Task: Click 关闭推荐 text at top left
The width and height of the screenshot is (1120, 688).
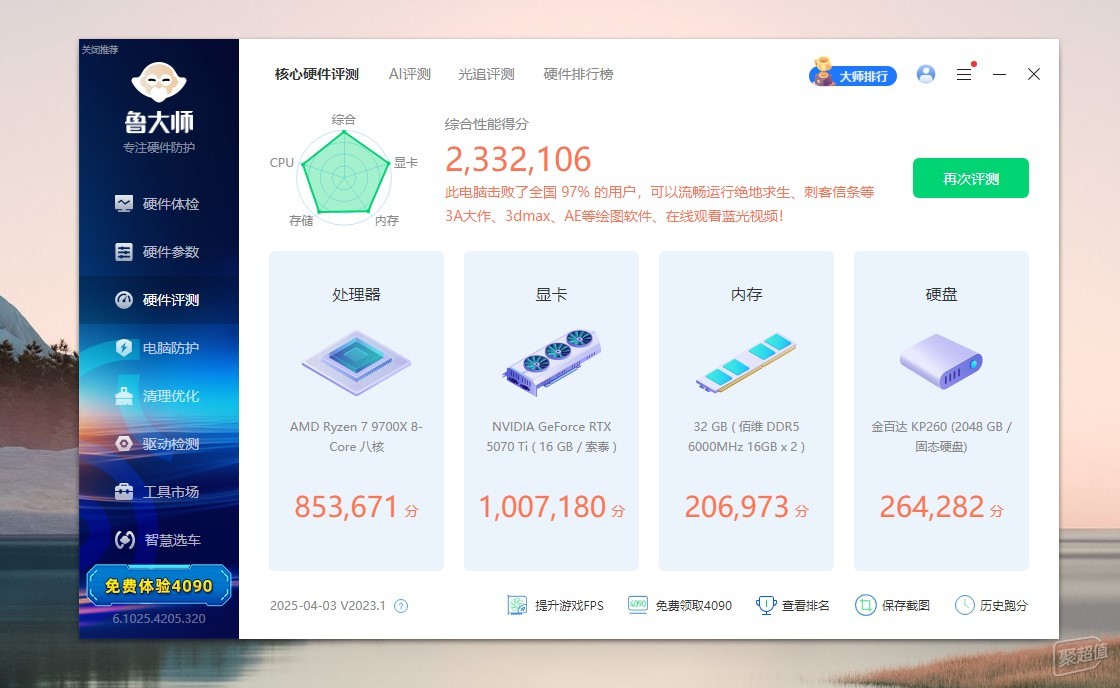Action: tap(100, 49)
